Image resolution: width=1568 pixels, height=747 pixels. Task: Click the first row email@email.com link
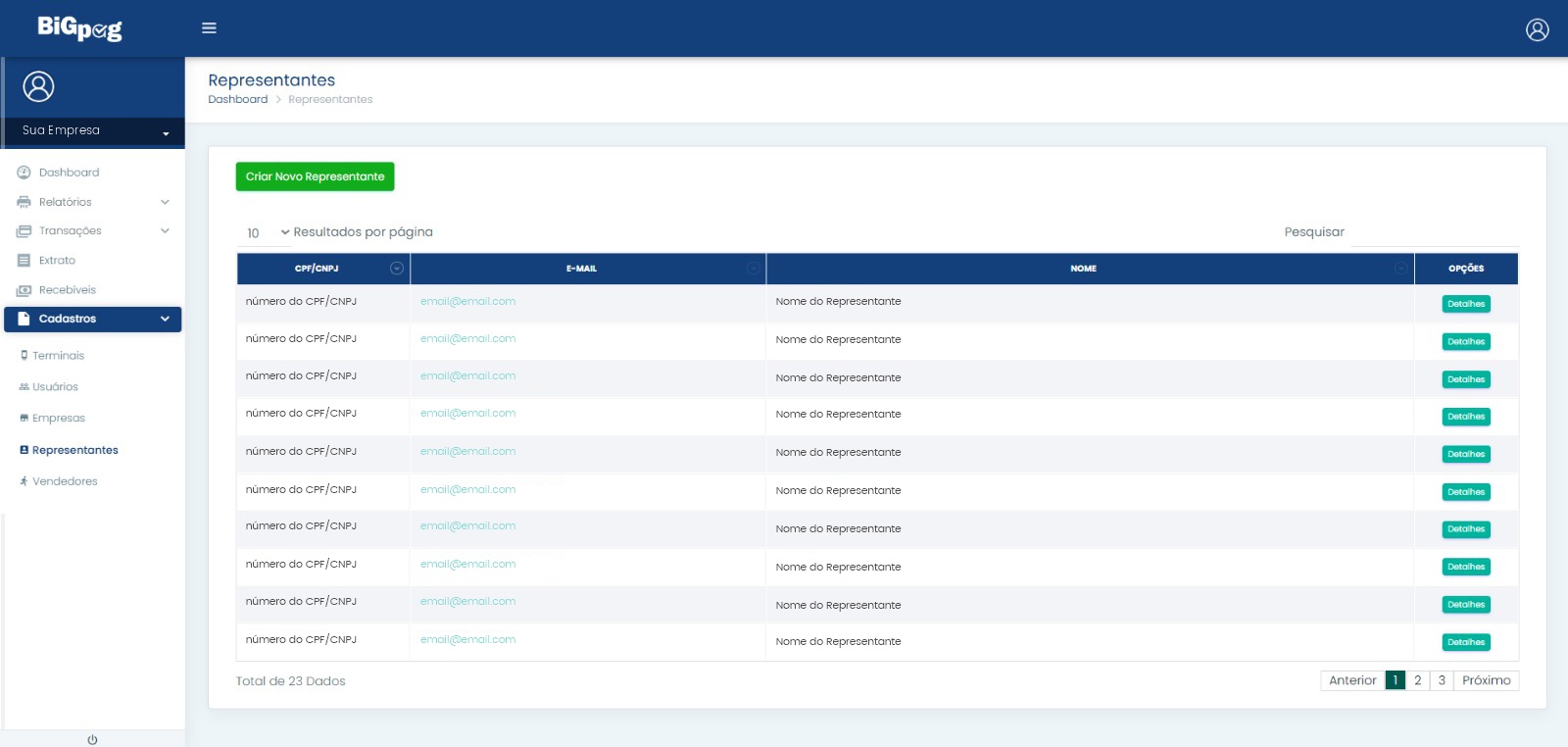tap(467, 302)
